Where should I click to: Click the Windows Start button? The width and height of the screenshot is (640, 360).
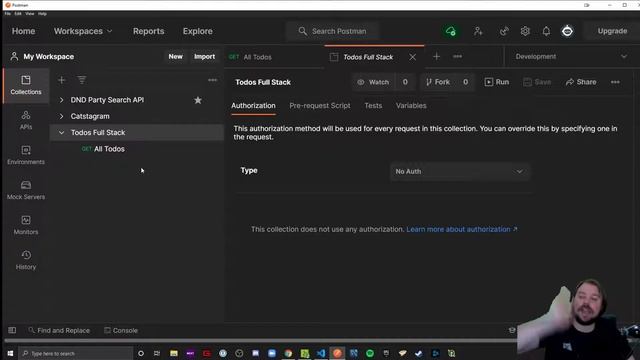(x=10, y=353)
